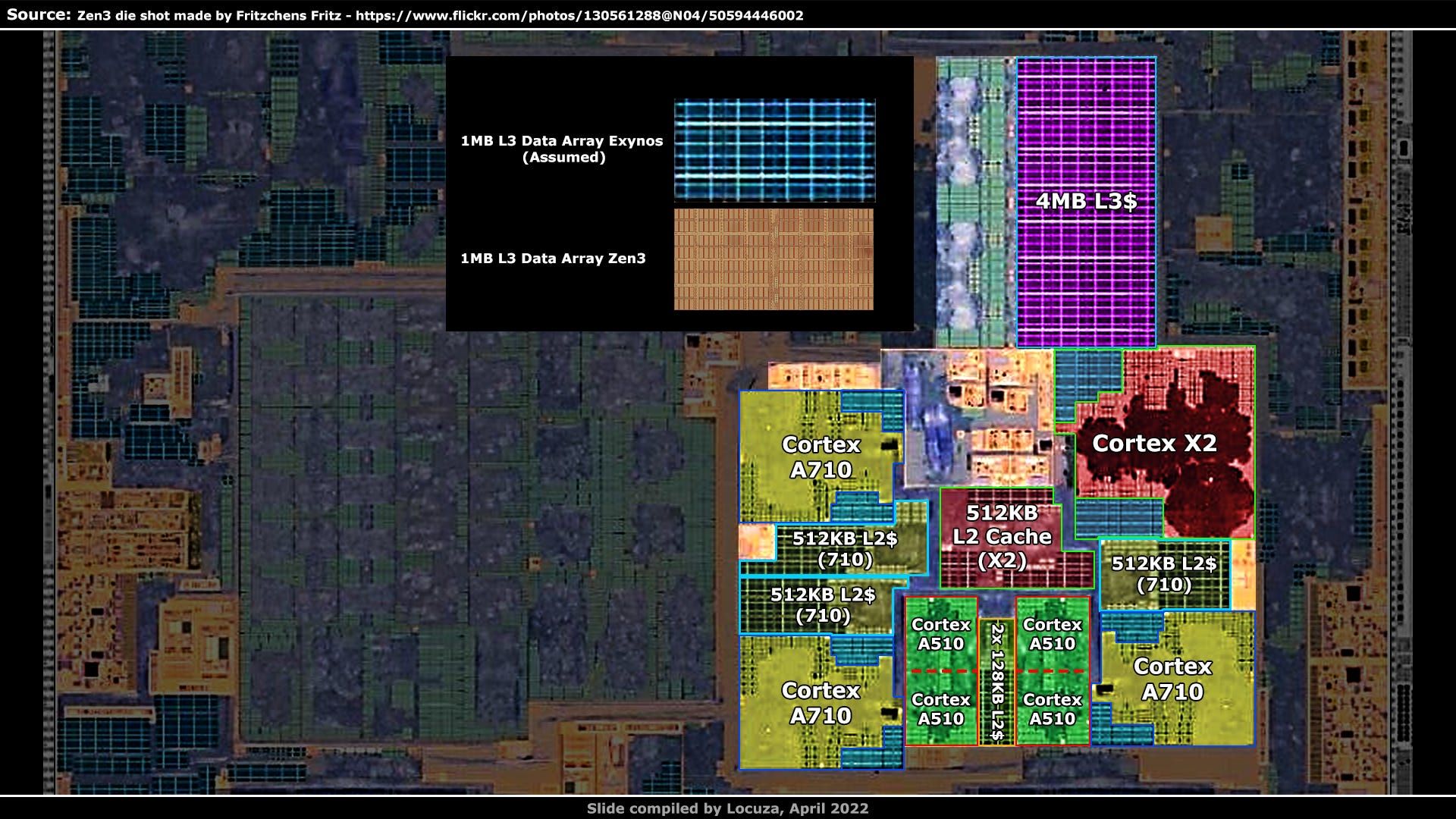Image resolution: width=1456 pixels, height=819 pixels.
Task: Click the lower-left 512KB L2$ (710) block
Action: pos(823,605)
